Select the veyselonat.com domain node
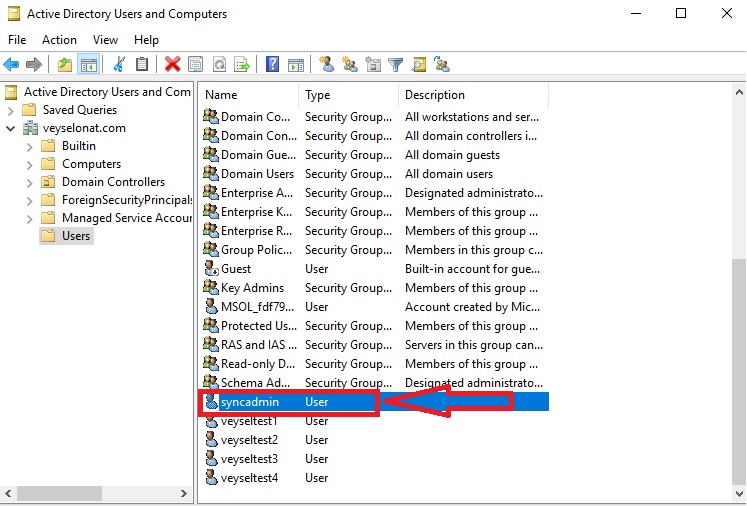Image resolution: width=747 pixels, height=506 pixels. click(x=74, y=128)
